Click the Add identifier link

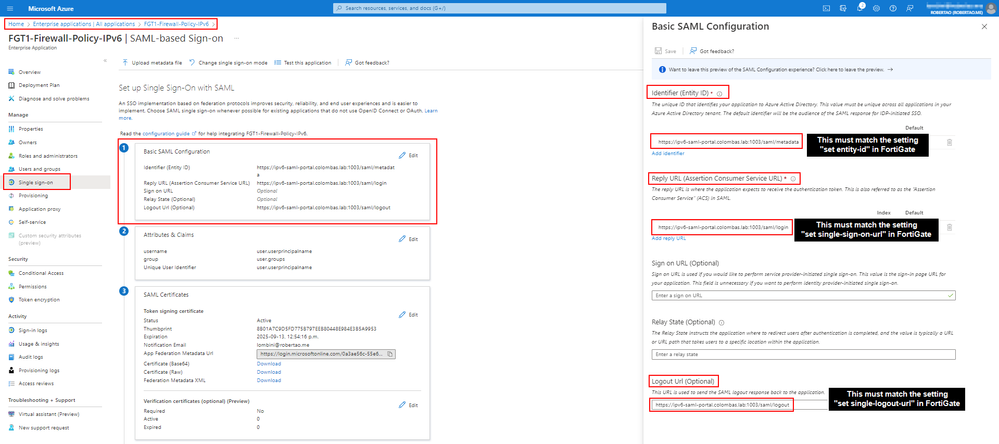click(x=668, y=154)
